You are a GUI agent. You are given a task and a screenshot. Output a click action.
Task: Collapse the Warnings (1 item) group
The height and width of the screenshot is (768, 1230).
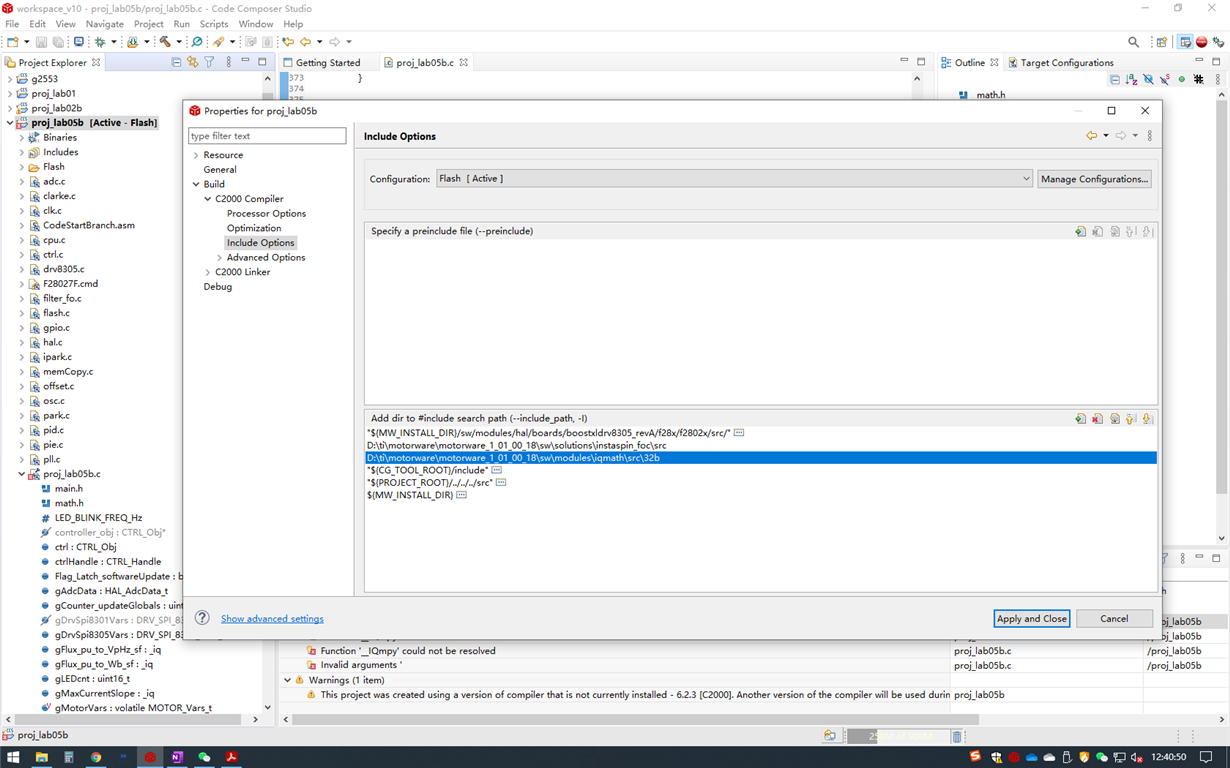tap(288, 680)
